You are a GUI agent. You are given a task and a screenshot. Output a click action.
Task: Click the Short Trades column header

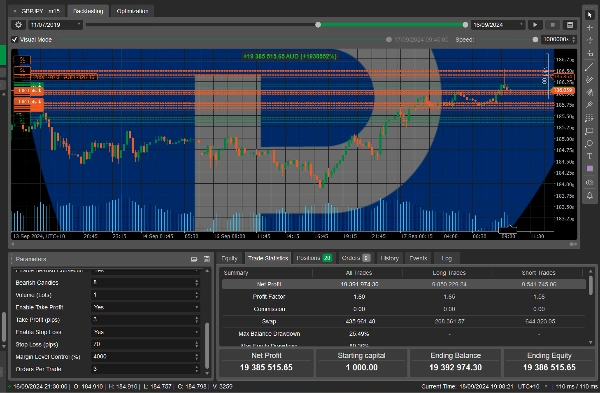click(538, 273)
